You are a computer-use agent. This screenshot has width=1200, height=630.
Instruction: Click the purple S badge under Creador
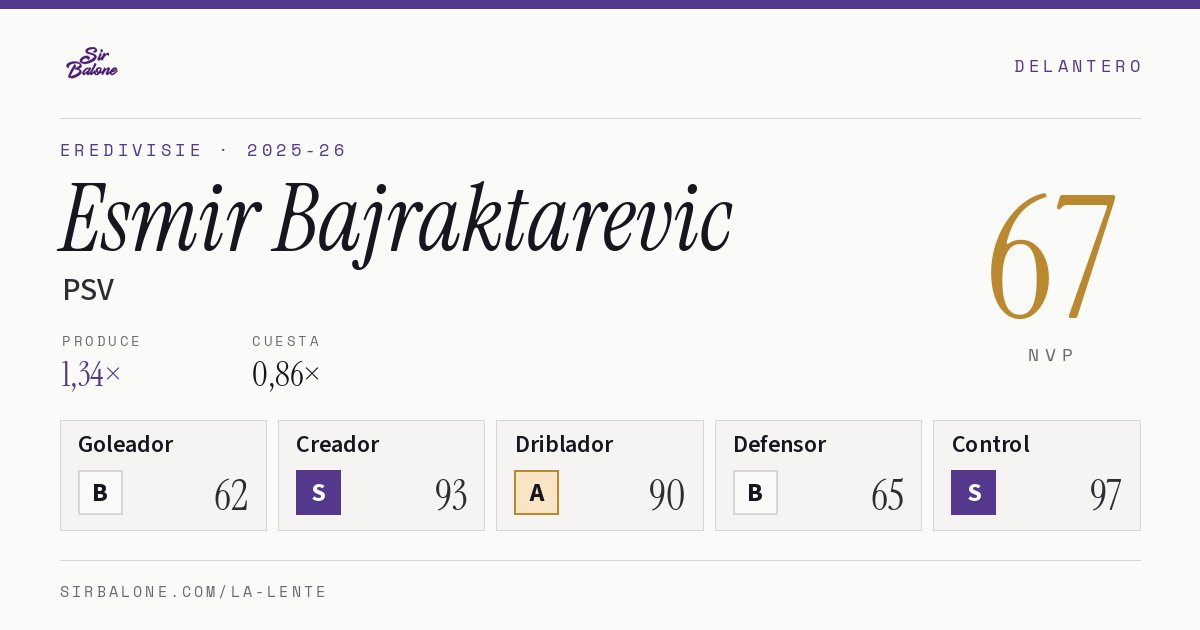point(318,492)
